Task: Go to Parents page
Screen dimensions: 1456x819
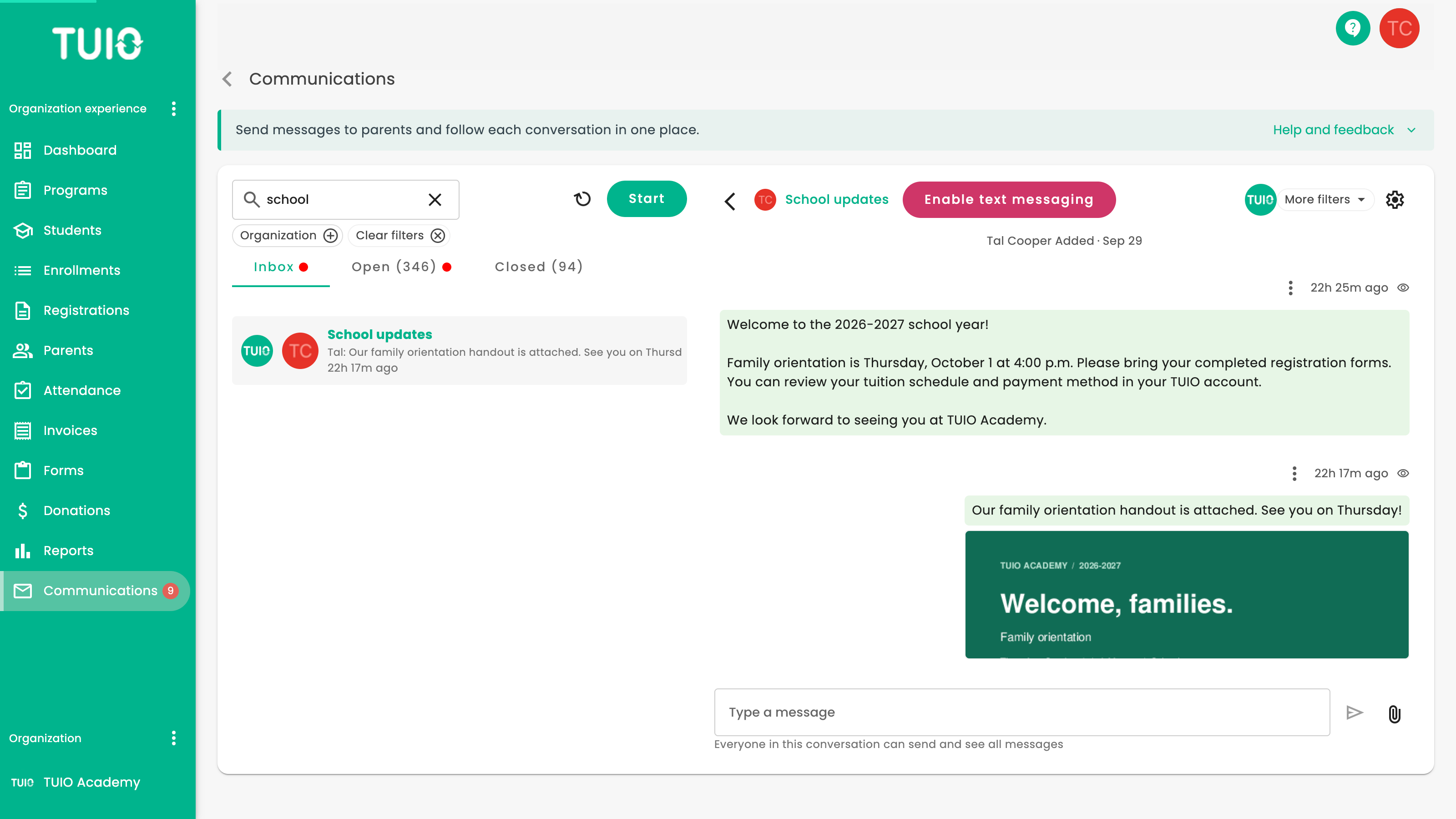Action: (x=96, y=350)
